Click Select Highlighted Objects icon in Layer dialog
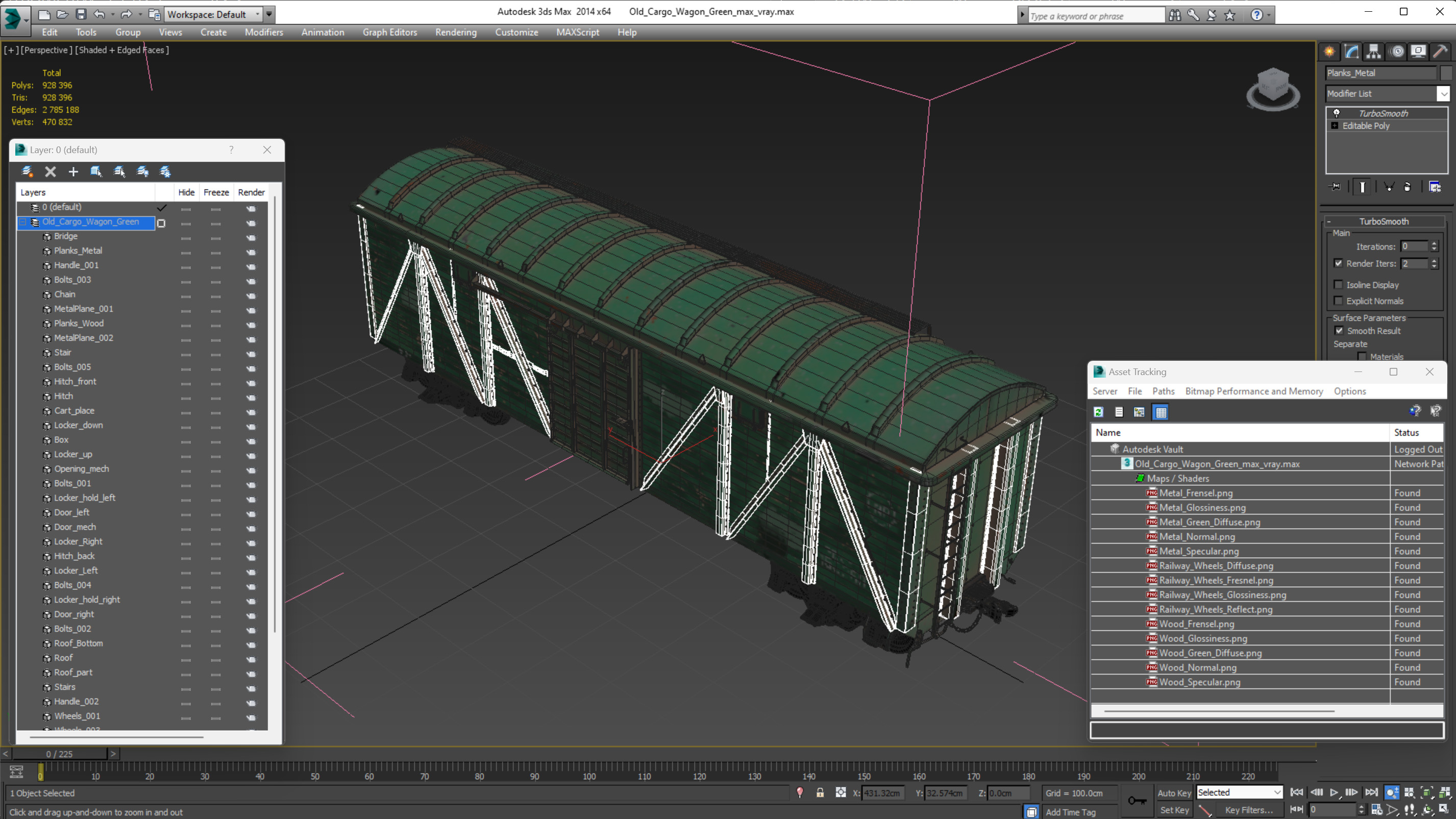The image size is (1456, 819). 96,171
